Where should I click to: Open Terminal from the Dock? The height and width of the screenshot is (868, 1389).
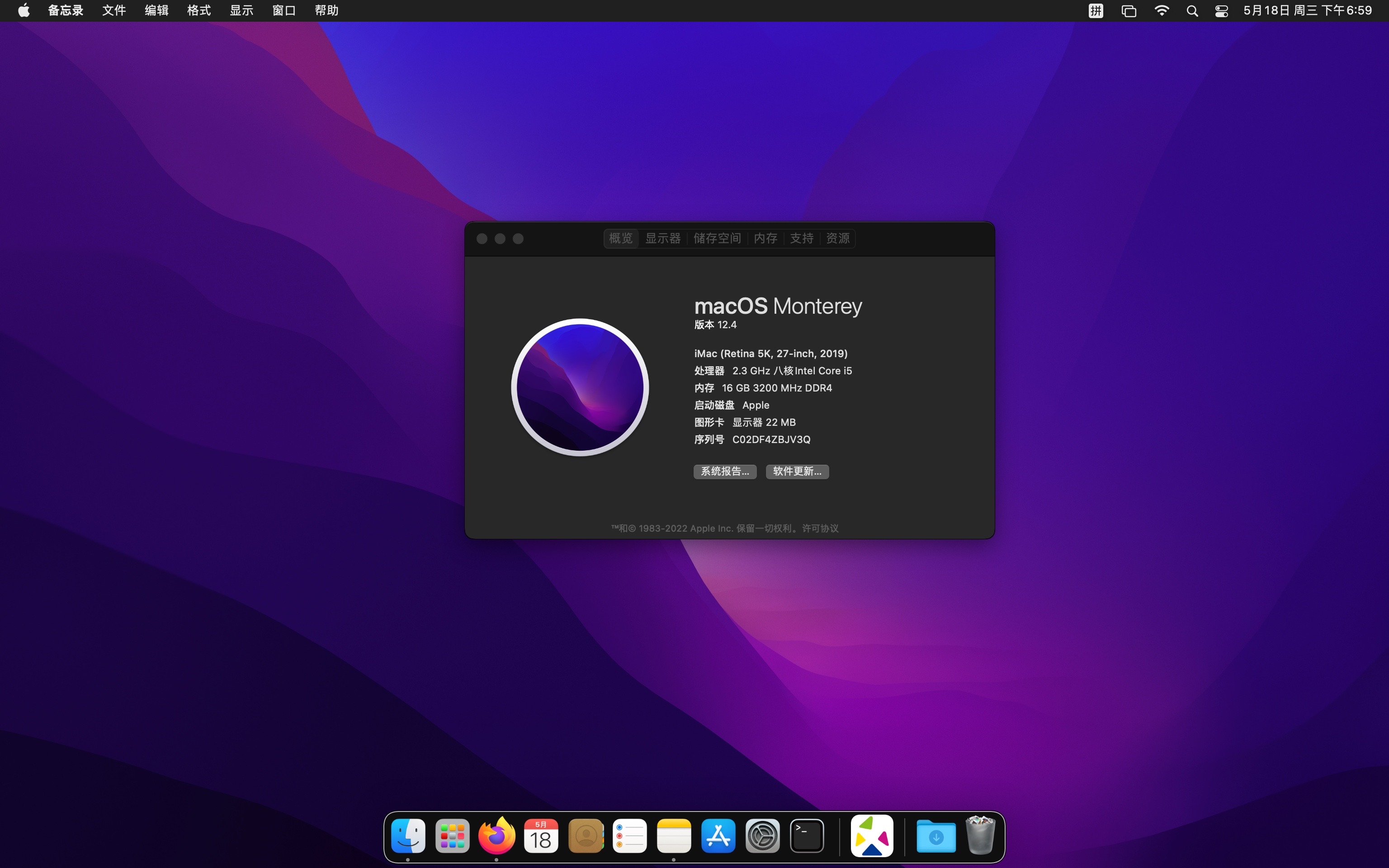click(x=807, y=836)
